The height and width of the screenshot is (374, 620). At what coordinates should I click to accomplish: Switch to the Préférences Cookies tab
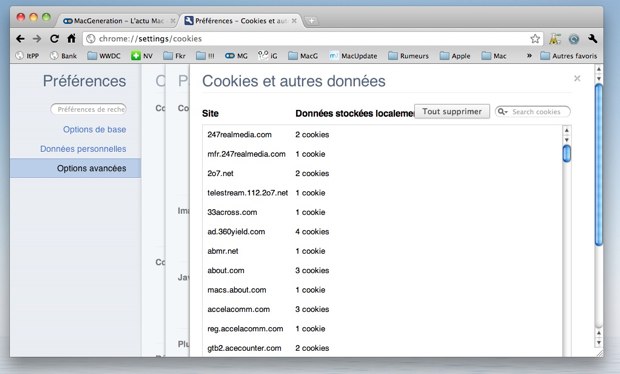pyautogui.click(x=241, y=21)
